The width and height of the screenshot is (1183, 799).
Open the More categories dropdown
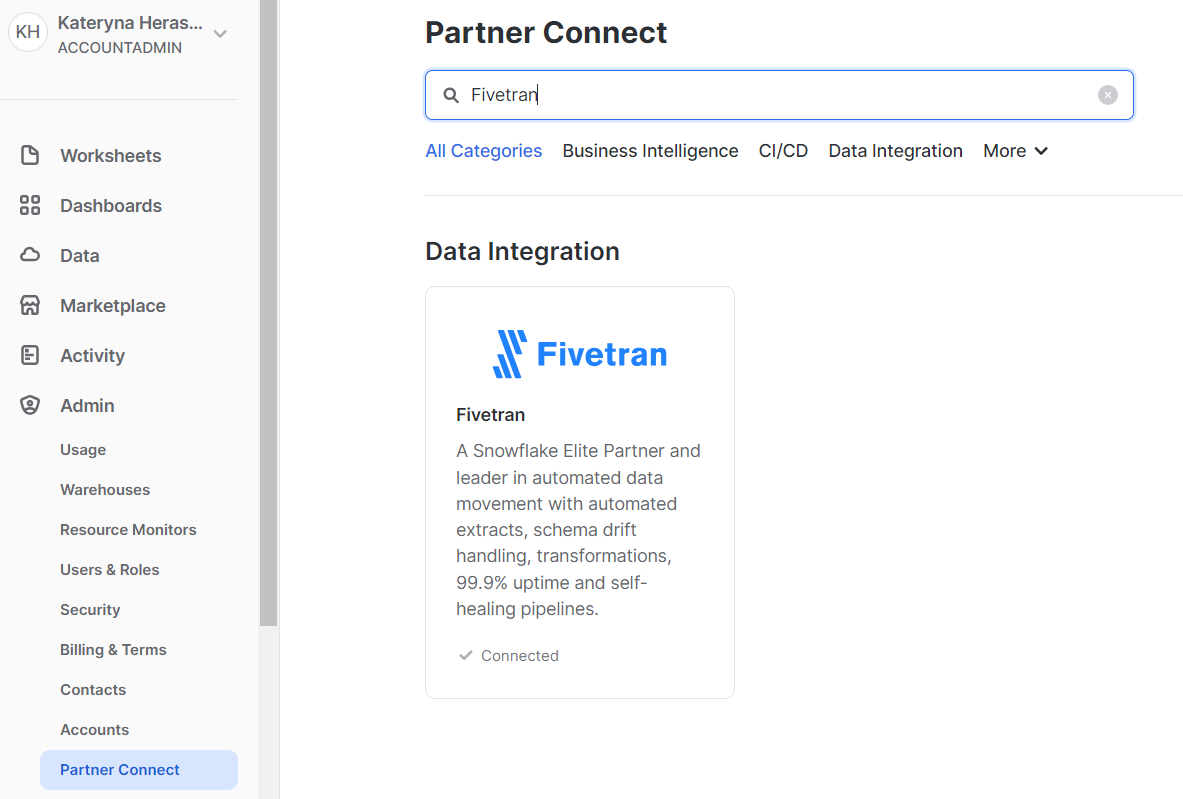tap(1015, 151)
